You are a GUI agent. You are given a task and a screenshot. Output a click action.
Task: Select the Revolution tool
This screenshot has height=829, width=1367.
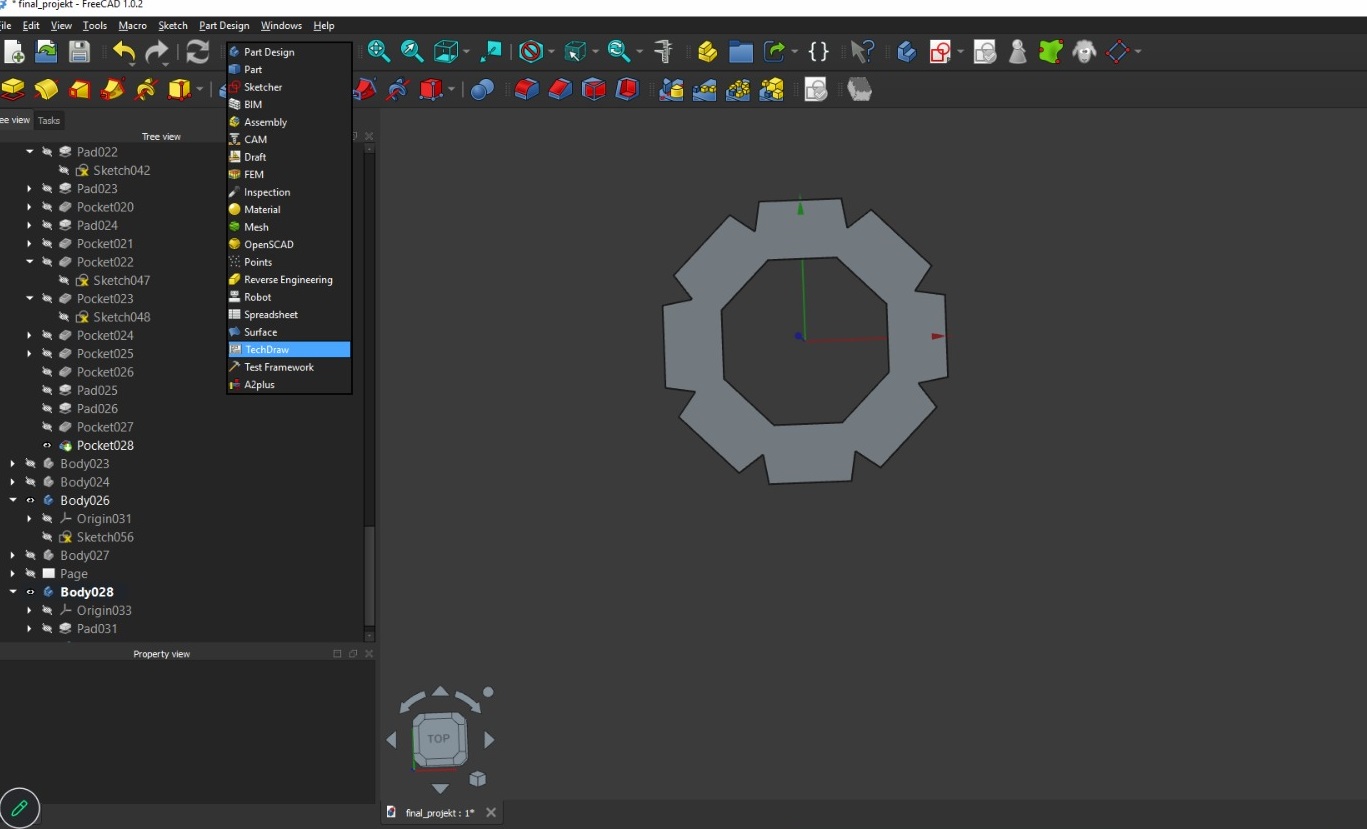point(46,90)
